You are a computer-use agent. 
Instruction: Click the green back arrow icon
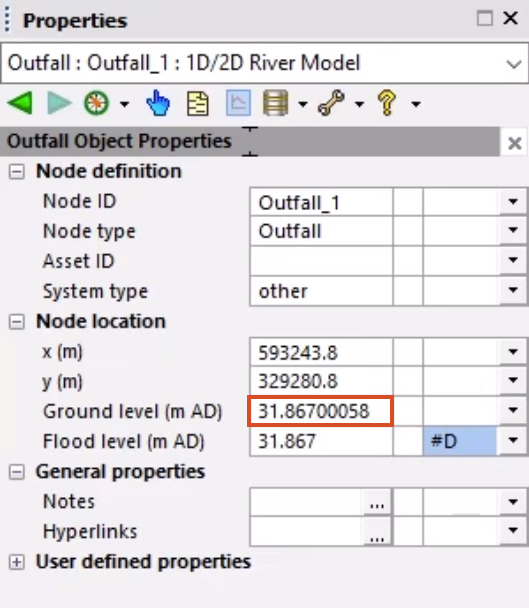pos(19,103)
